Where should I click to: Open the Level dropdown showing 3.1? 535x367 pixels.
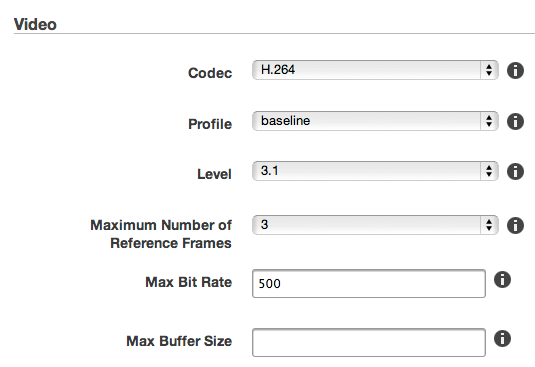click(x=375, y=171)
